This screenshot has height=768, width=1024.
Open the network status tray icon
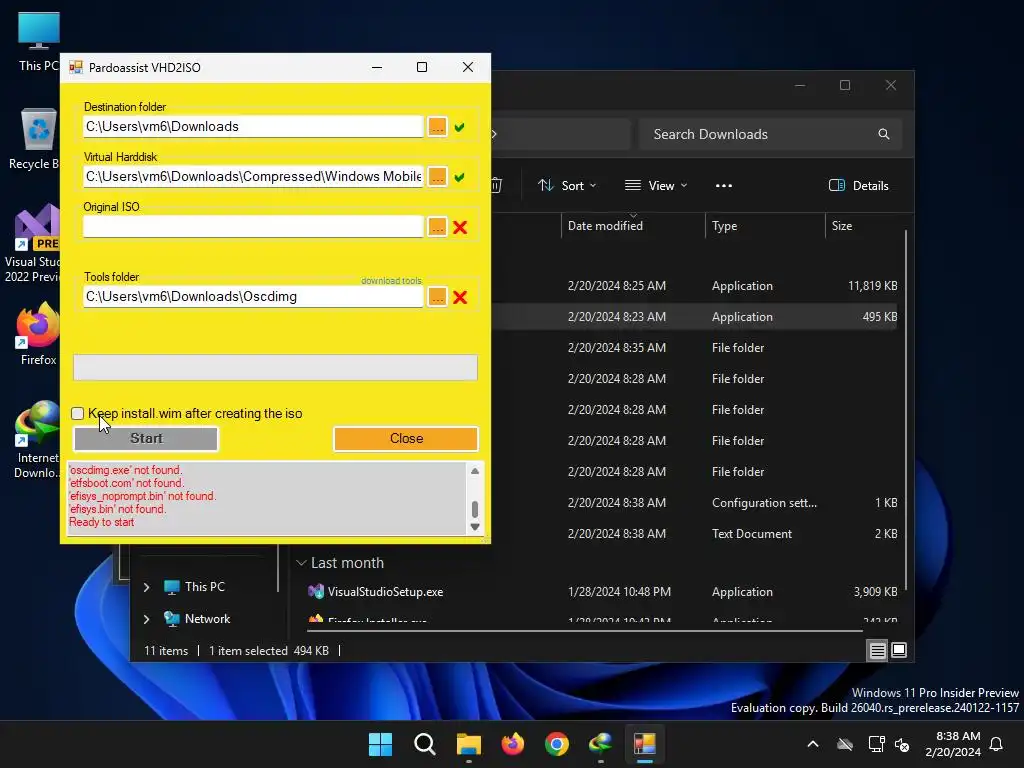876,744
